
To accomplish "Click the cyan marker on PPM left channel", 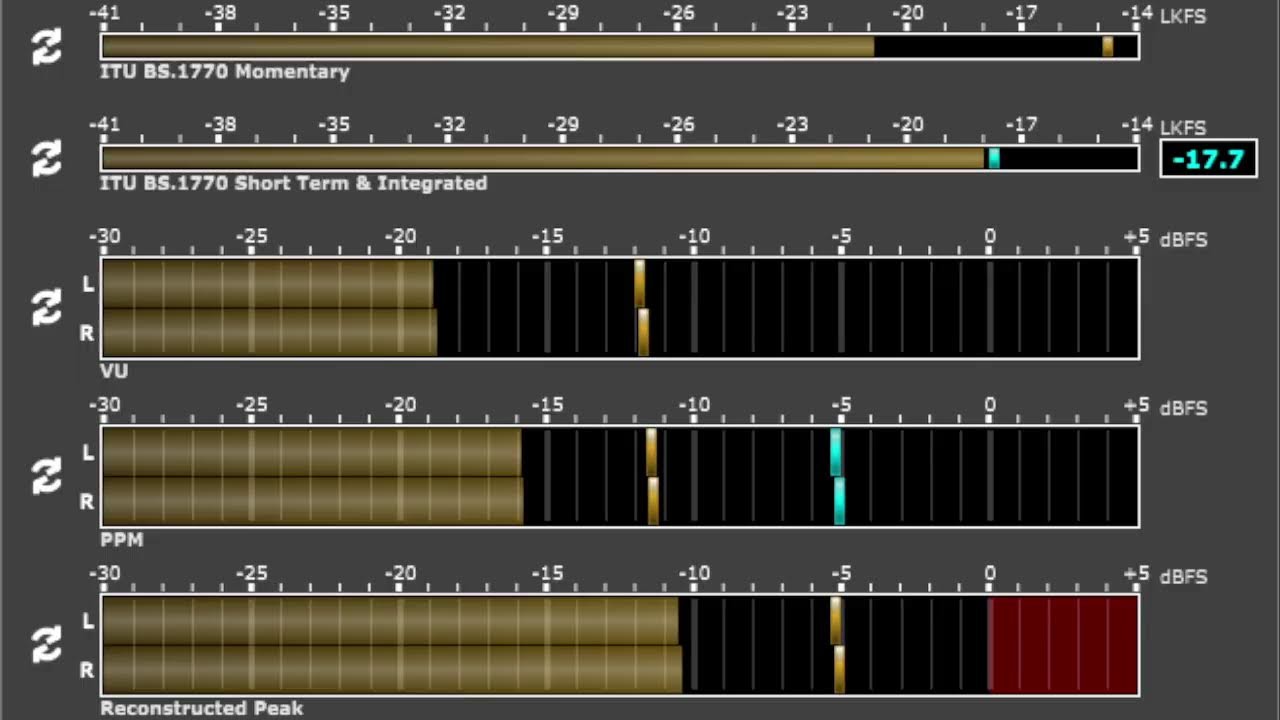I will tap(835, 452).
